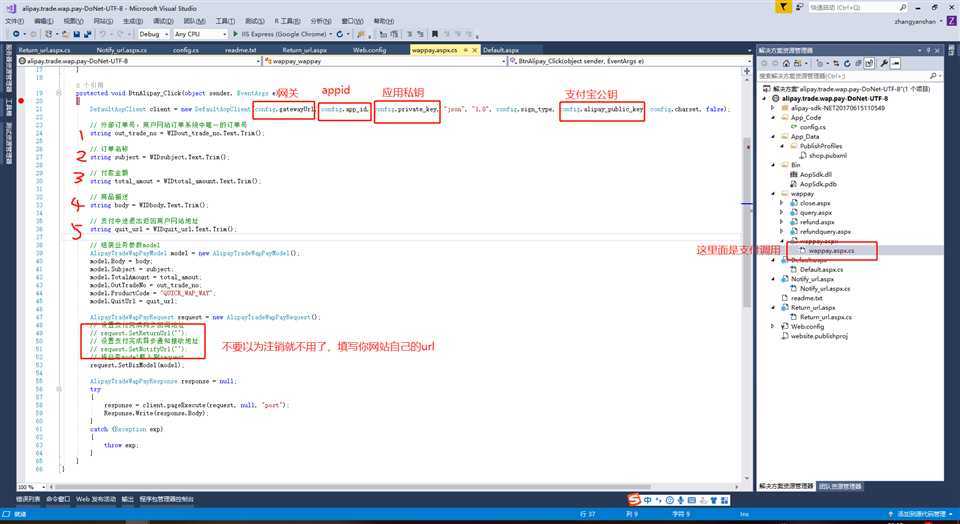The image size is (960, 524).
Task: Switch to 团队资源管理器 tab
Action: coord(840,487)
